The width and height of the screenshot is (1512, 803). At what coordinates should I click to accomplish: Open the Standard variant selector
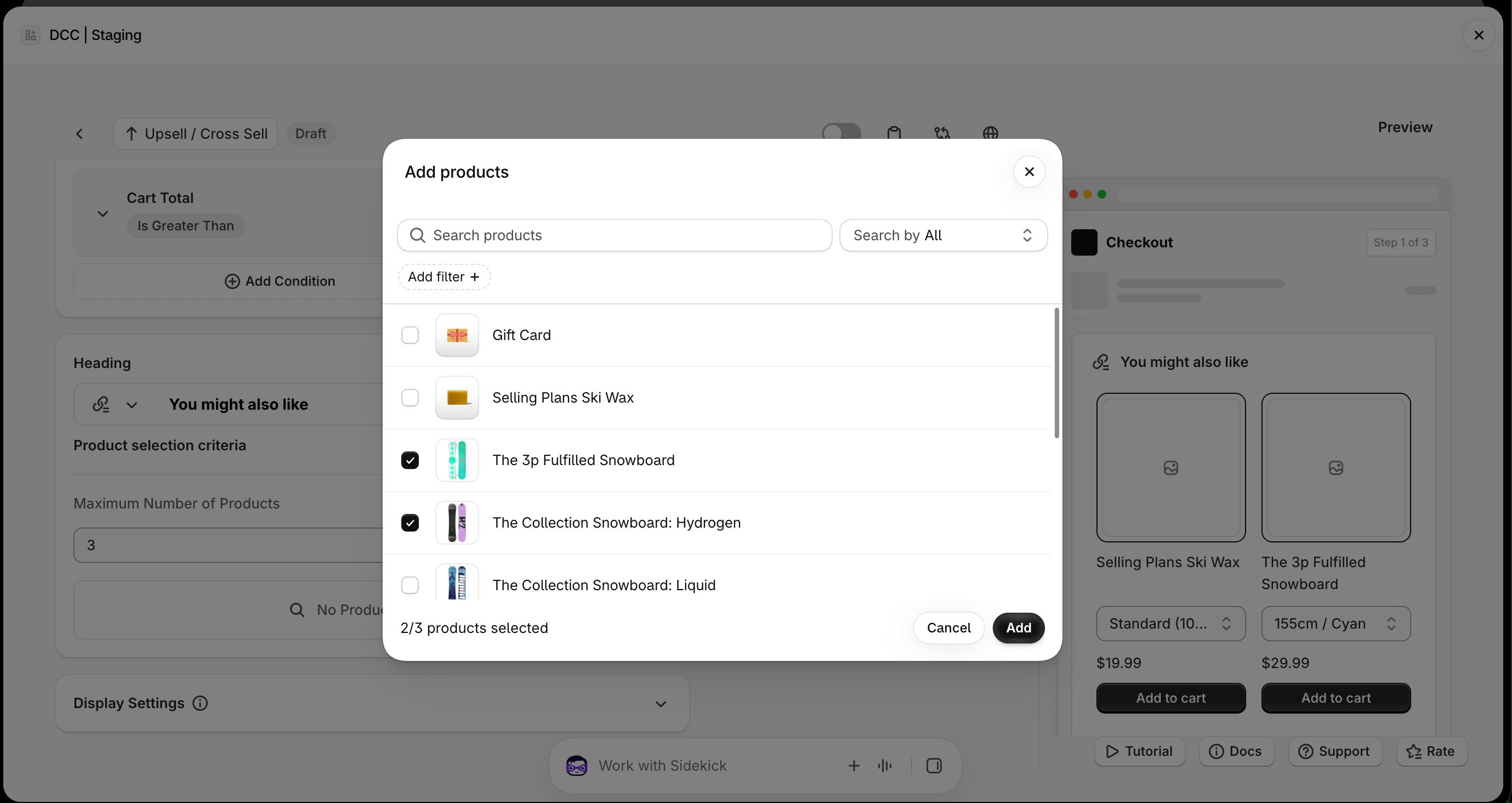(x=1171, y=624)
